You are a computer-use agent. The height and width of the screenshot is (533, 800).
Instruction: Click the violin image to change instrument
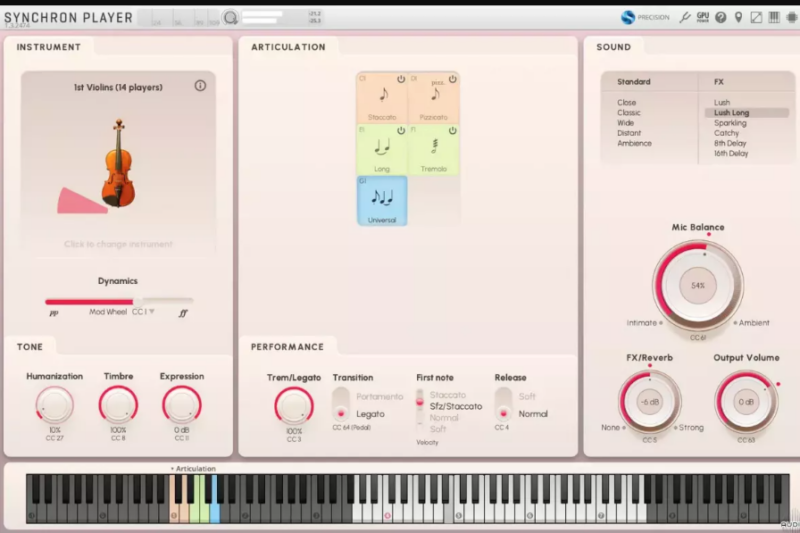point(118,163)
